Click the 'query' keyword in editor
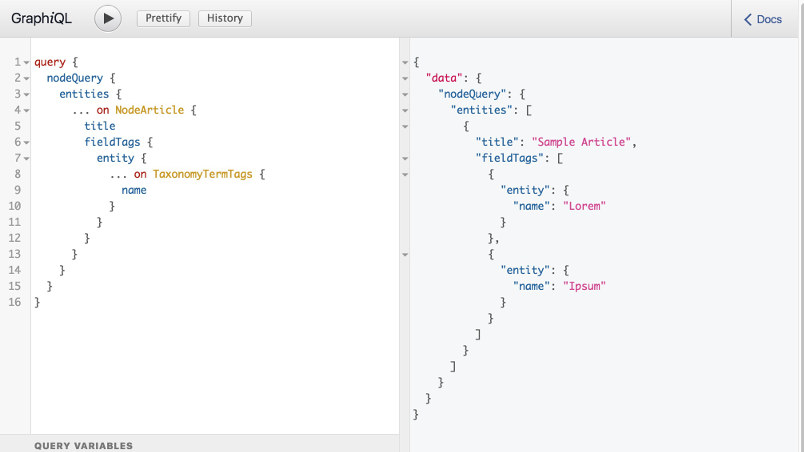 pos(50,63)
